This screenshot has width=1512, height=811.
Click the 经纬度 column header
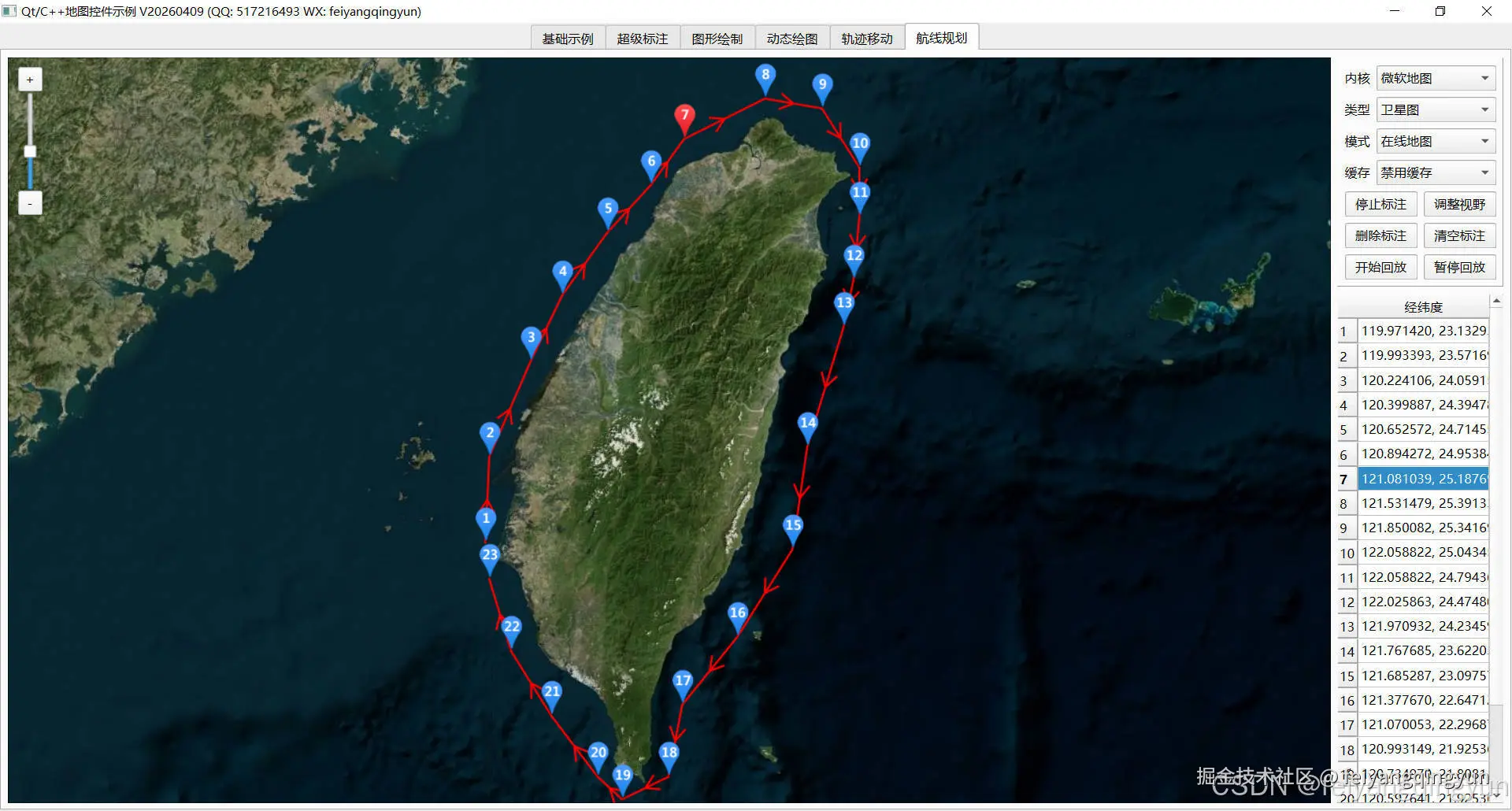pos(1424,307)
